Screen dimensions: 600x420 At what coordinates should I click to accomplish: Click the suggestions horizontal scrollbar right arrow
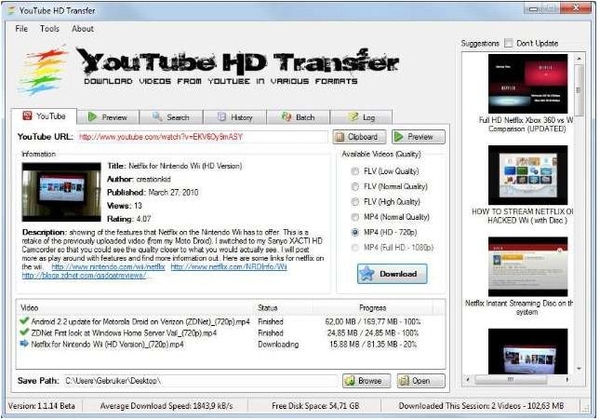pos(567,379)
